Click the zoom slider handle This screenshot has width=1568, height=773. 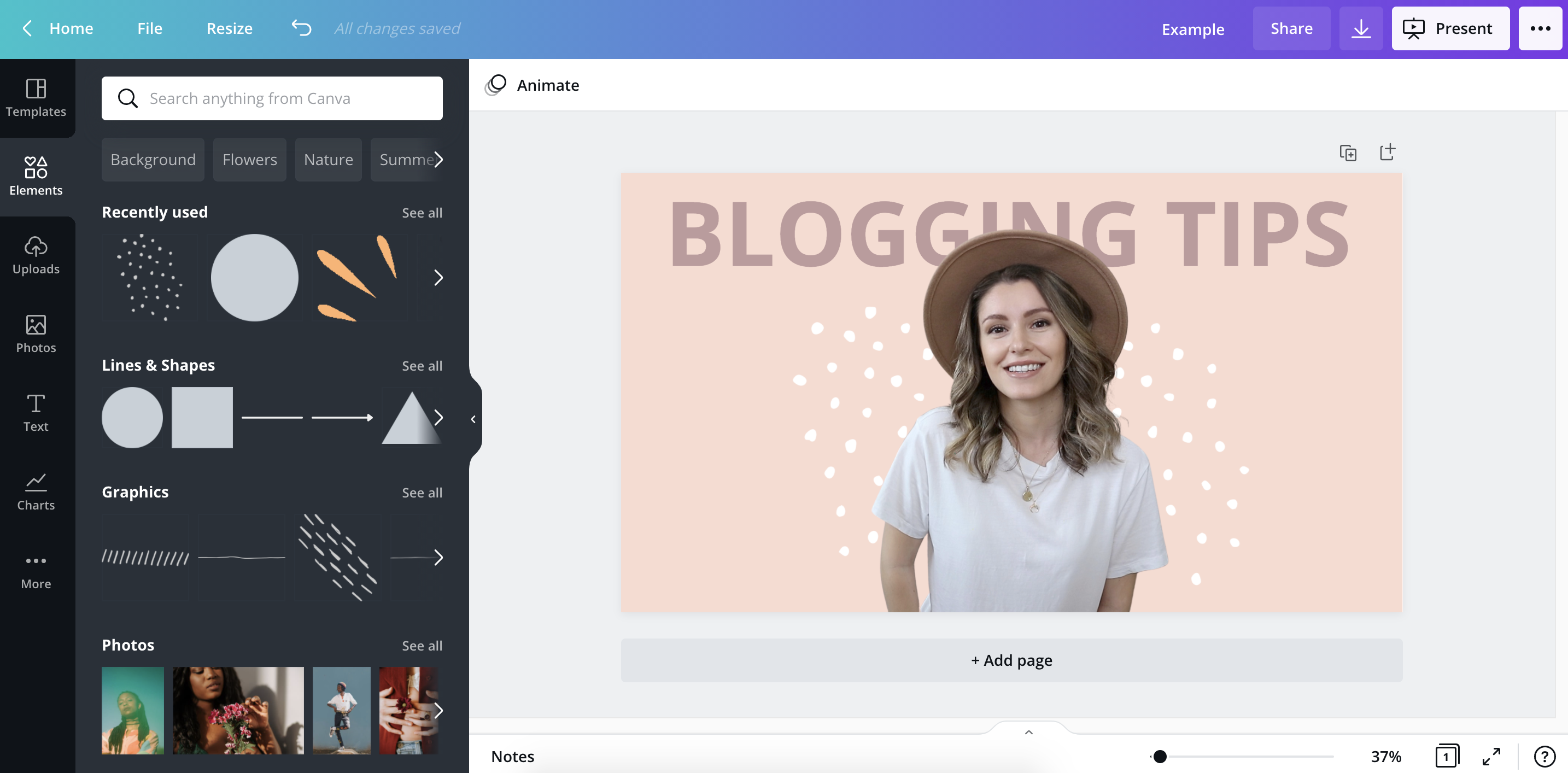[1160, 756]
